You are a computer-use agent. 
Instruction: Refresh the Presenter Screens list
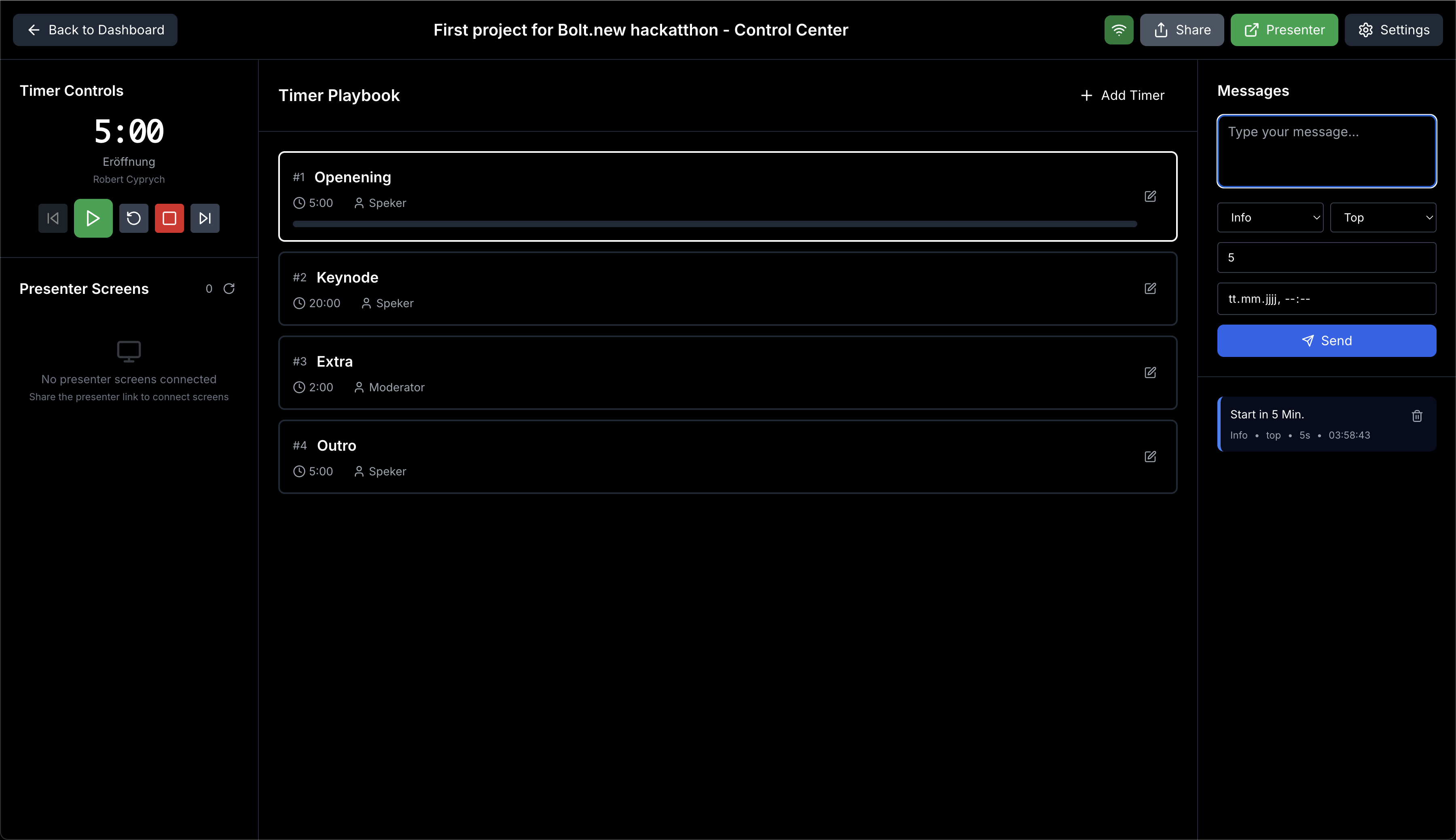tap(229, 289)
